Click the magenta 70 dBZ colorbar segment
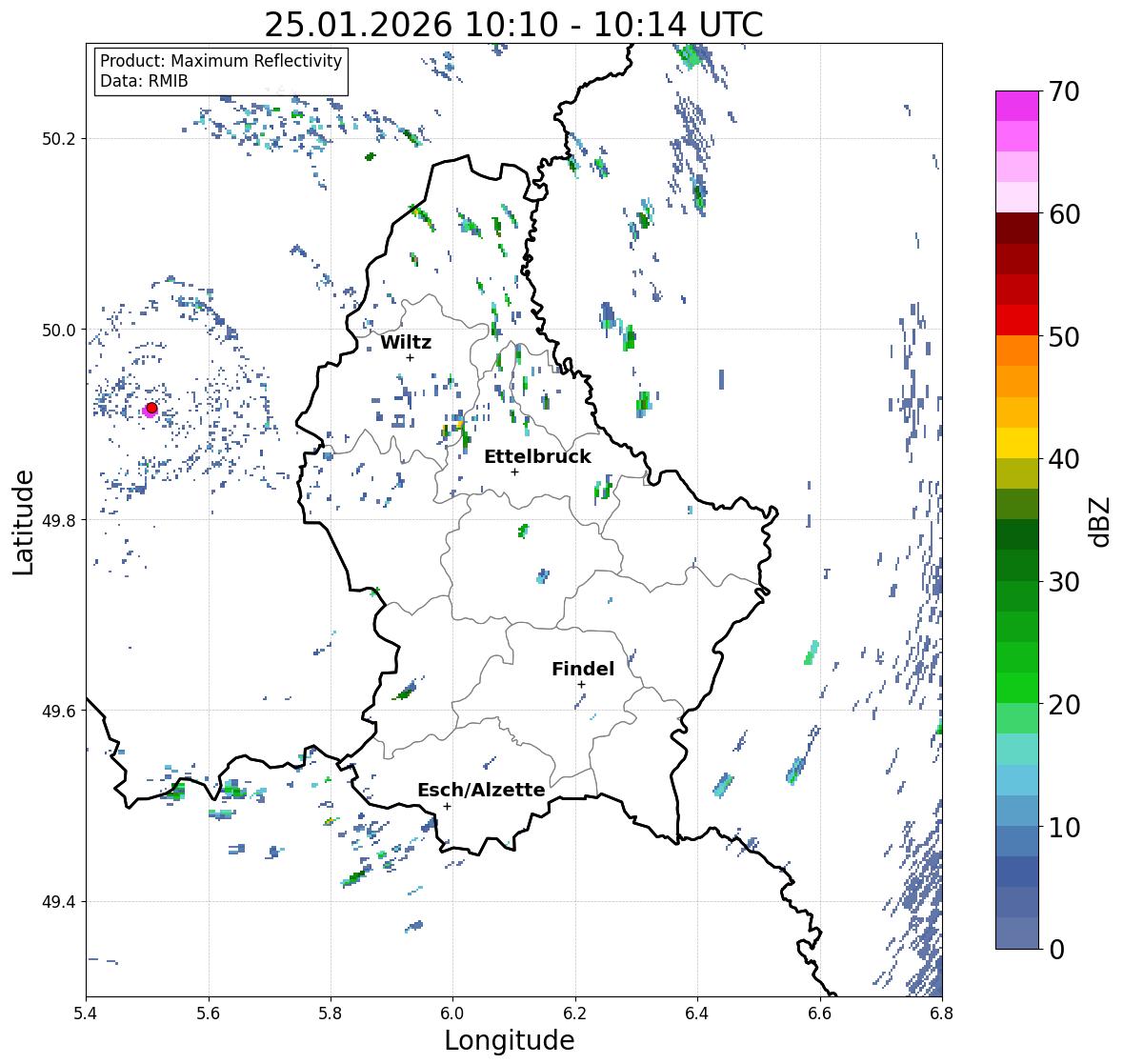 1017,106
